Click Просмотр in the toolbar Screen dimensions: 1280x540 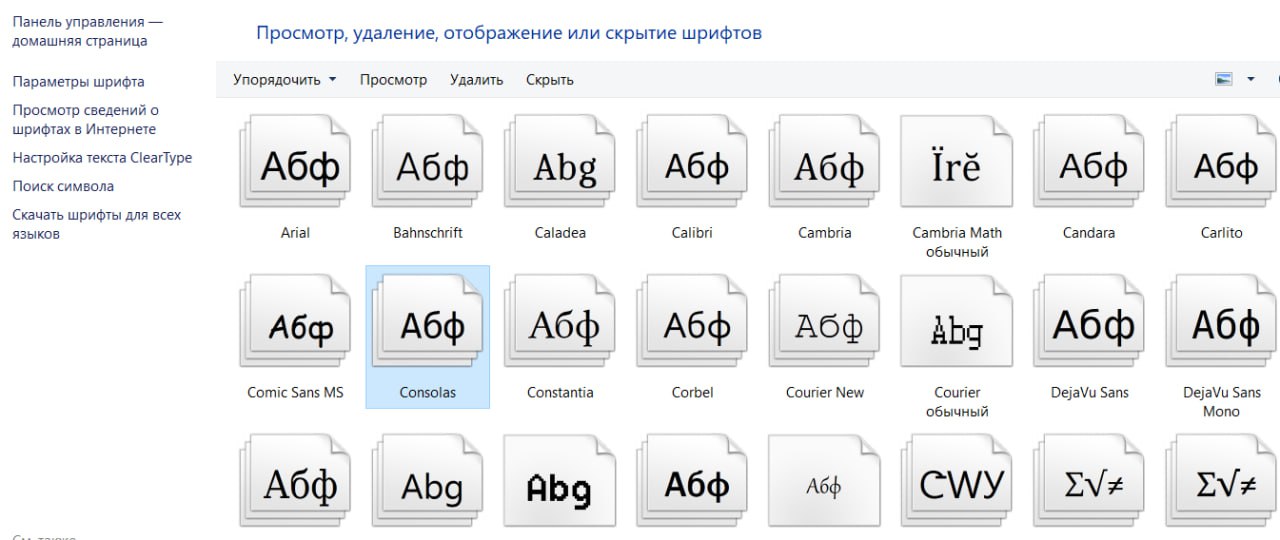pos(393,80)
